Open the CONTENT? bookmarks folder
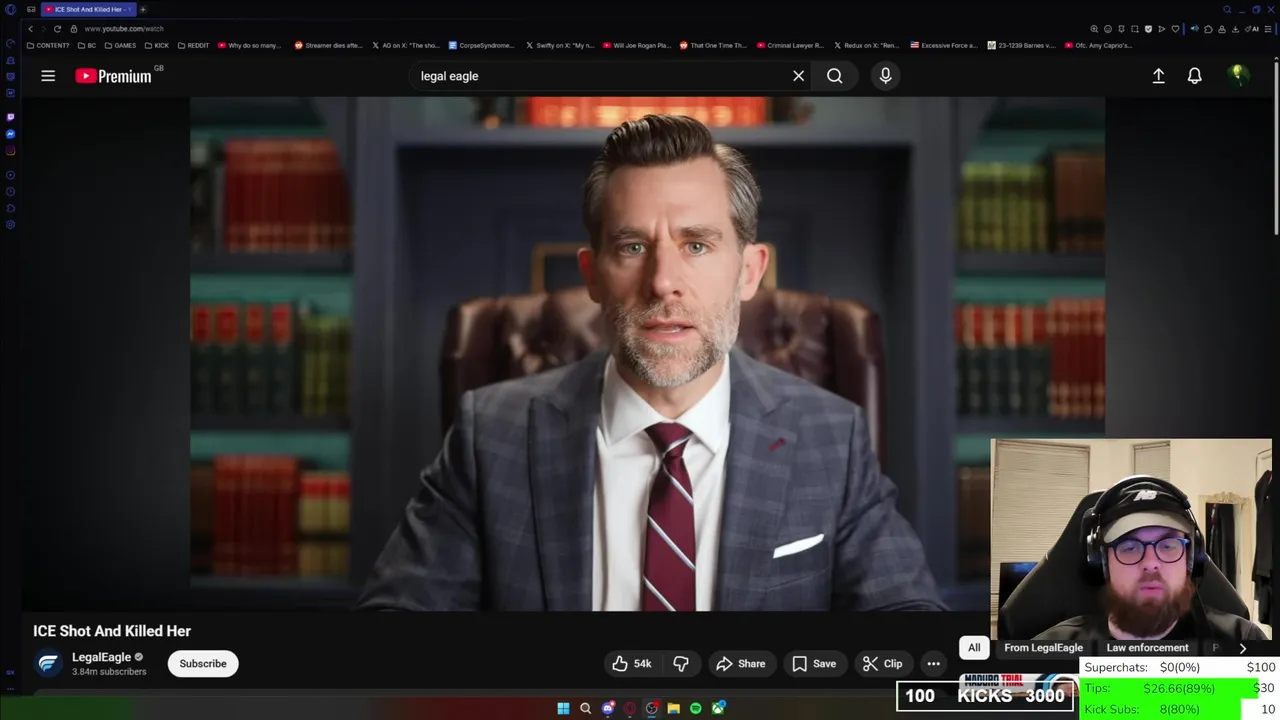This screenshot has height=720, width=1280. click(48, 45)
